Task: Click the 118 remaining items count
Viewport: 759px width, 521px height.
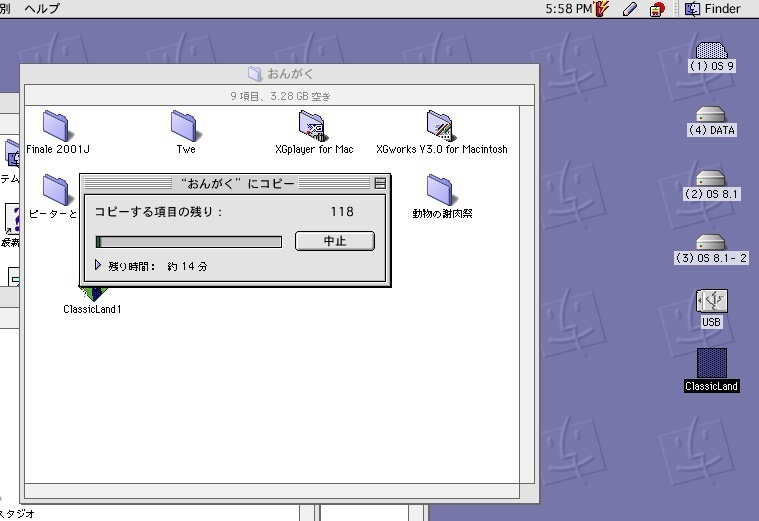Action: pyautogui.click(x=342, y=212)
